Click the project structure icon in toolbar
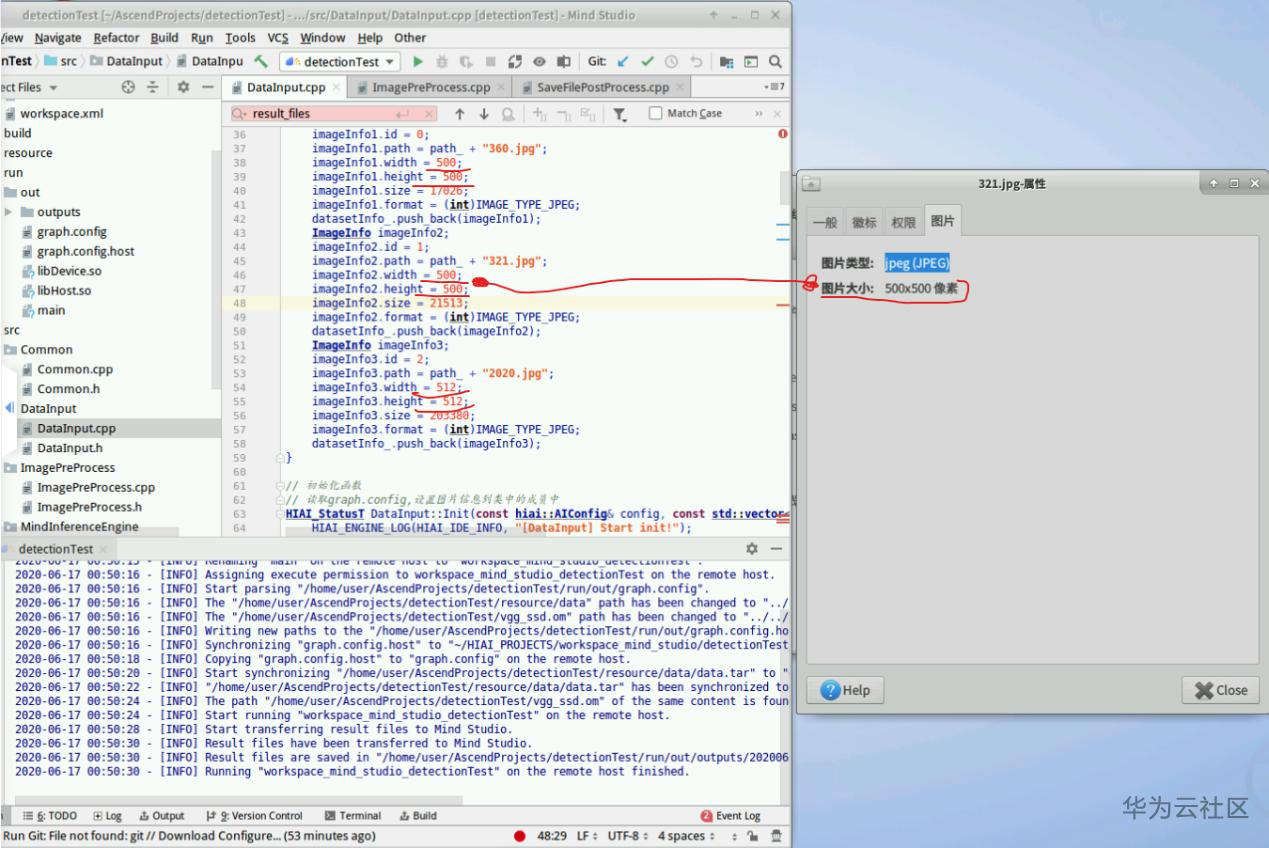 (727, 61)
